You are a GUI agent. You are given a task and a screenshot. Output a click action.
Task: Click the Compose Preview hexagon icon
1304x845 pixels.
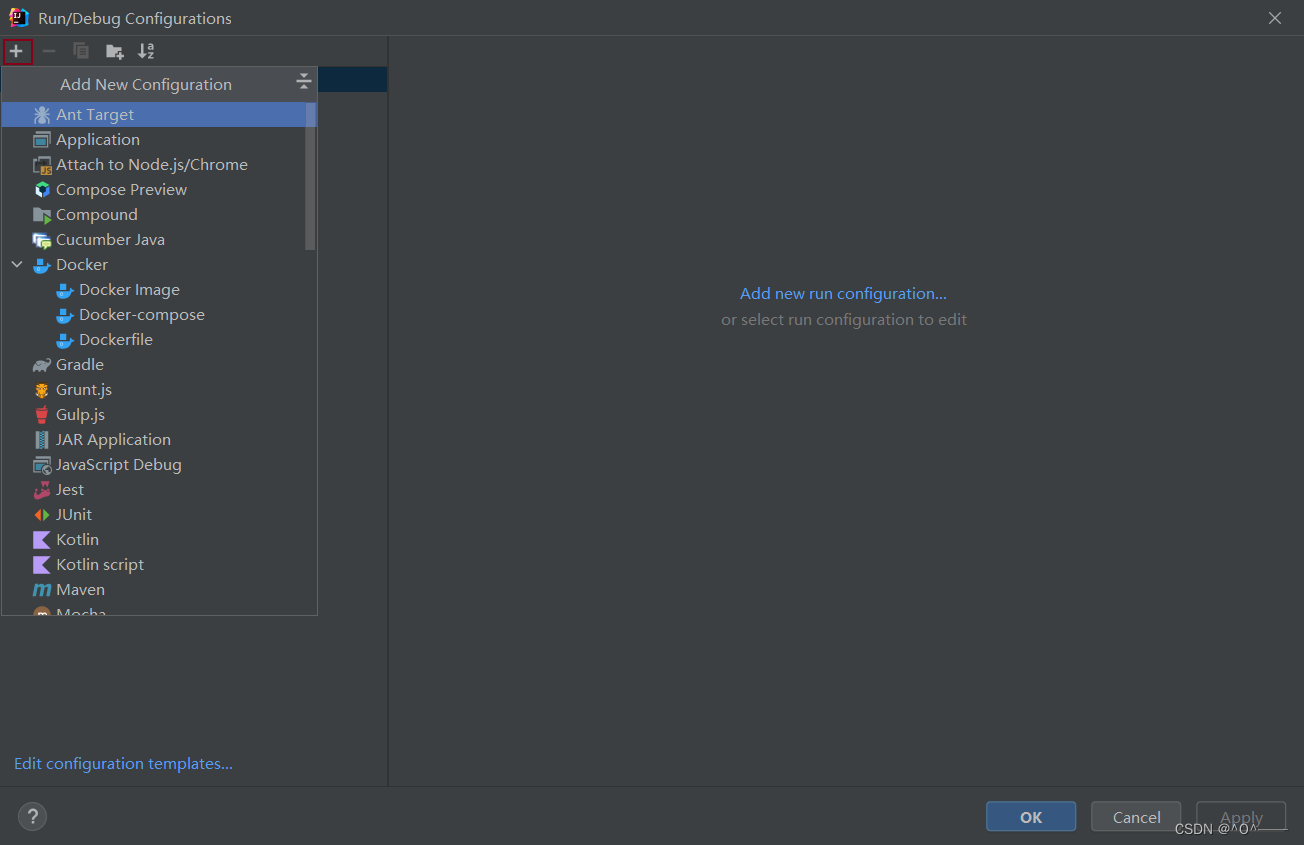42,190
